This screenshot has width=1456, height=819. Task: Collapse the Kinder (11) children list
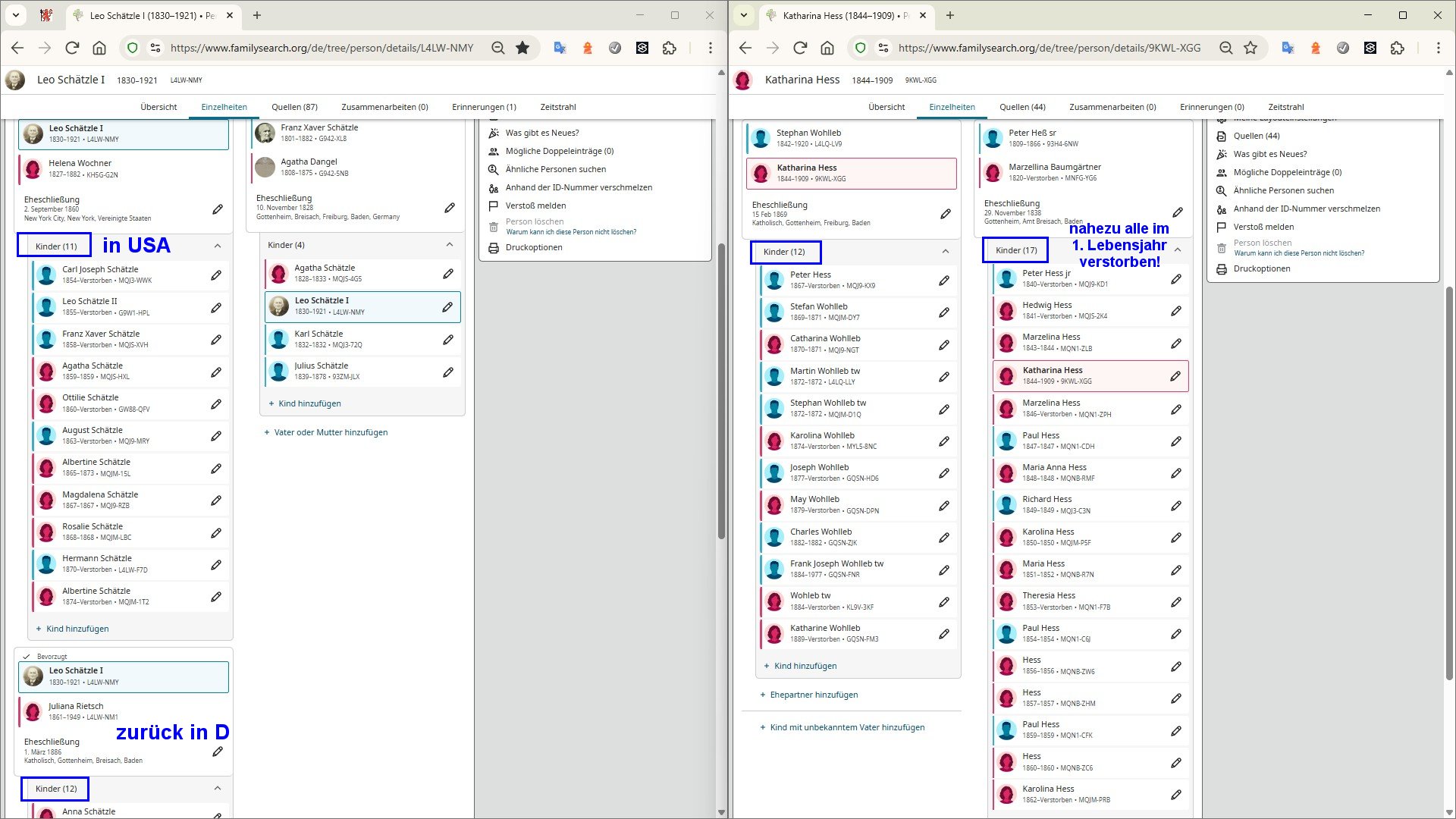pyautogui.click(x=218, y=246)
